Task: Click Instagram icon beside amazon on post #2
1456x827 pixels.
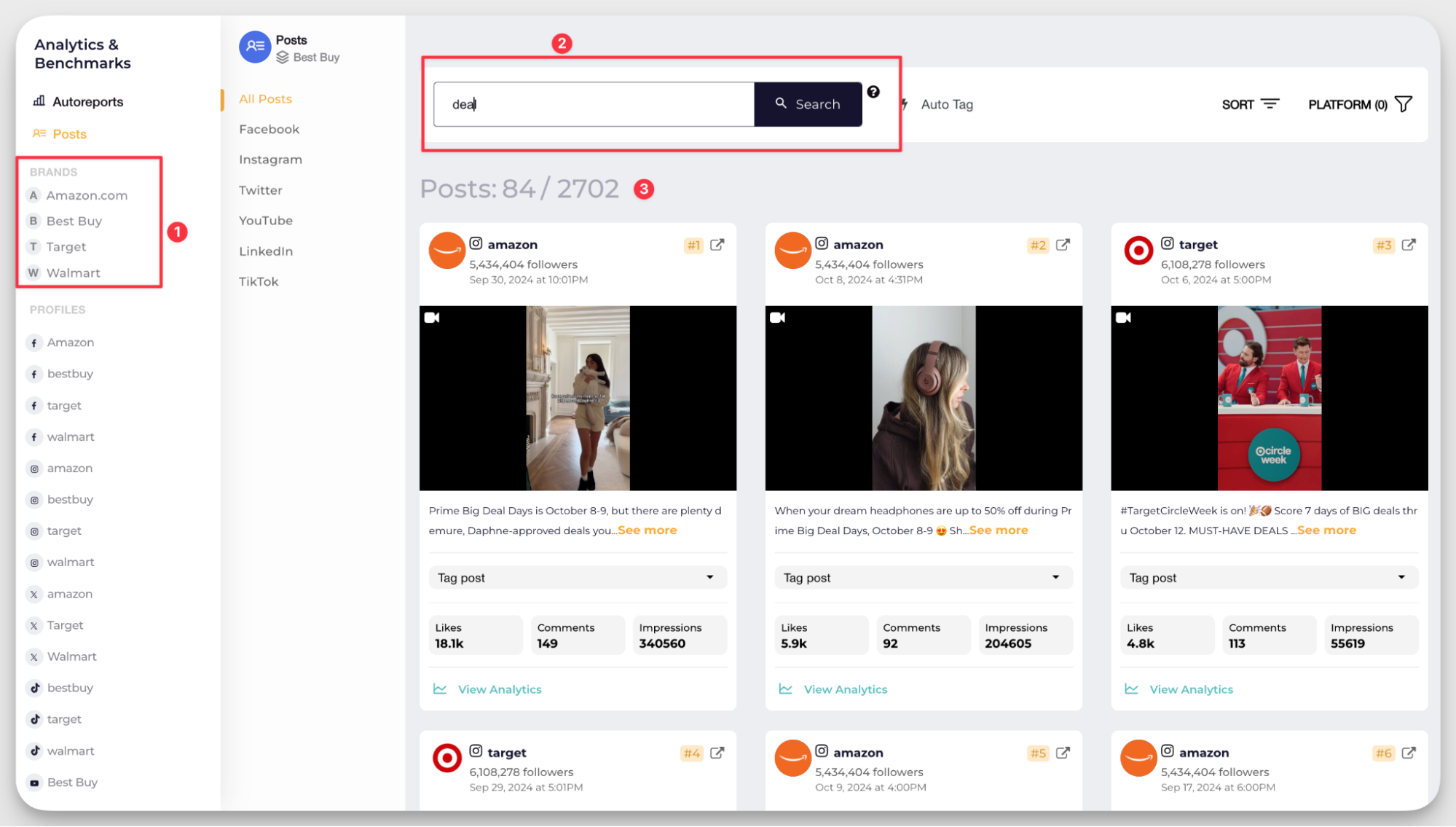Action: 822,243
